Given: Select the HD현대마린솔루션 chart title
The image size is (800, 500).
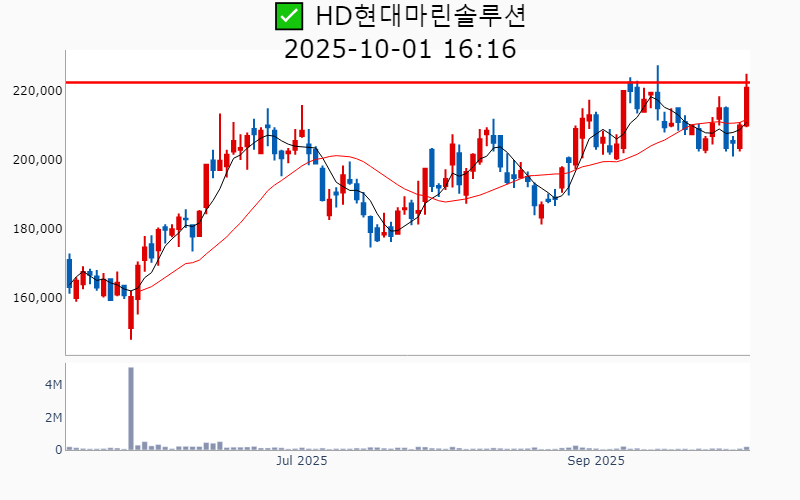Looking at the screenshot, I should 420,16.
